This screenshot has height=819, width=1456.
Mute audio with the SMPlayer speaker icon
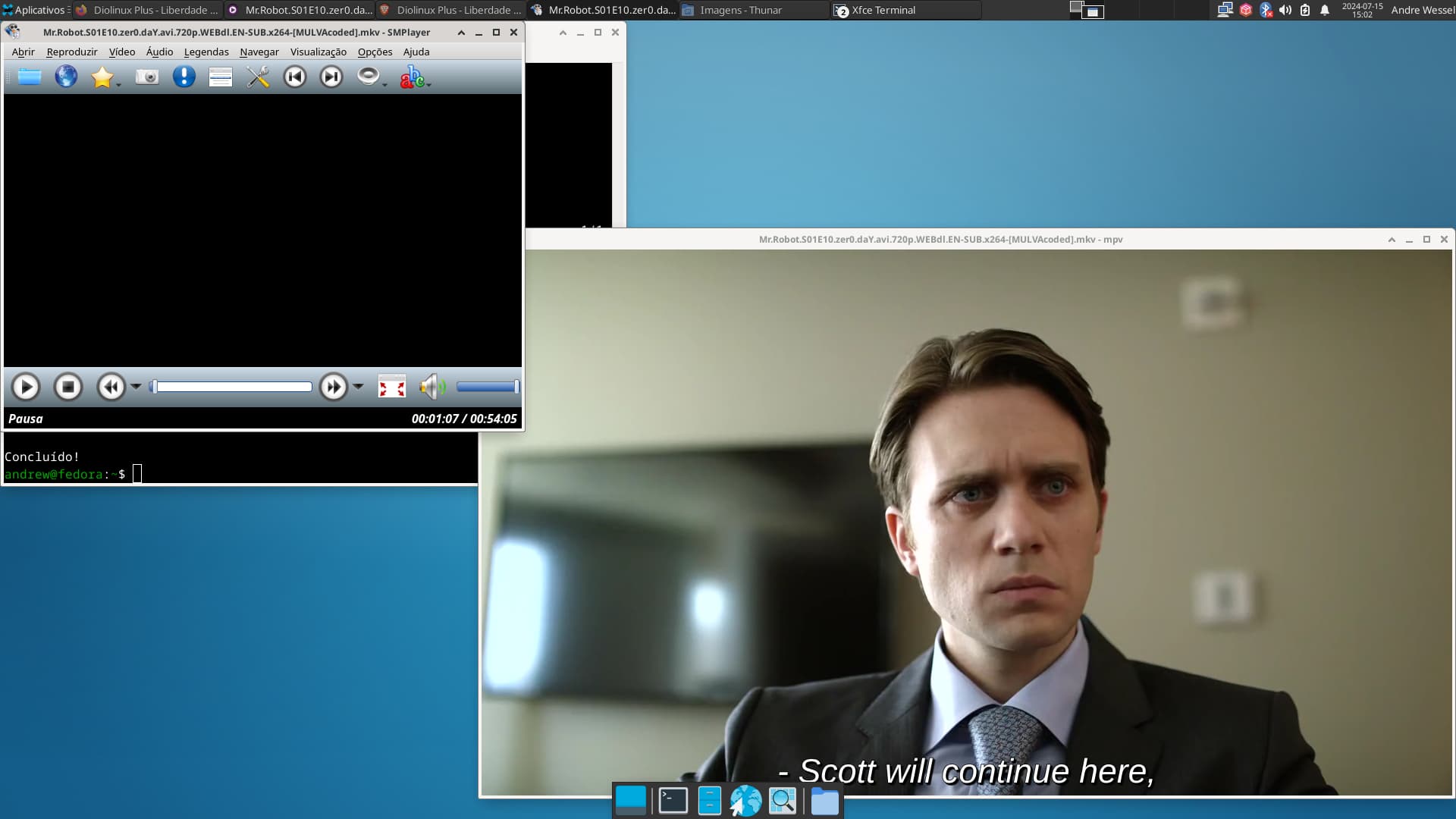pos(433,387)
